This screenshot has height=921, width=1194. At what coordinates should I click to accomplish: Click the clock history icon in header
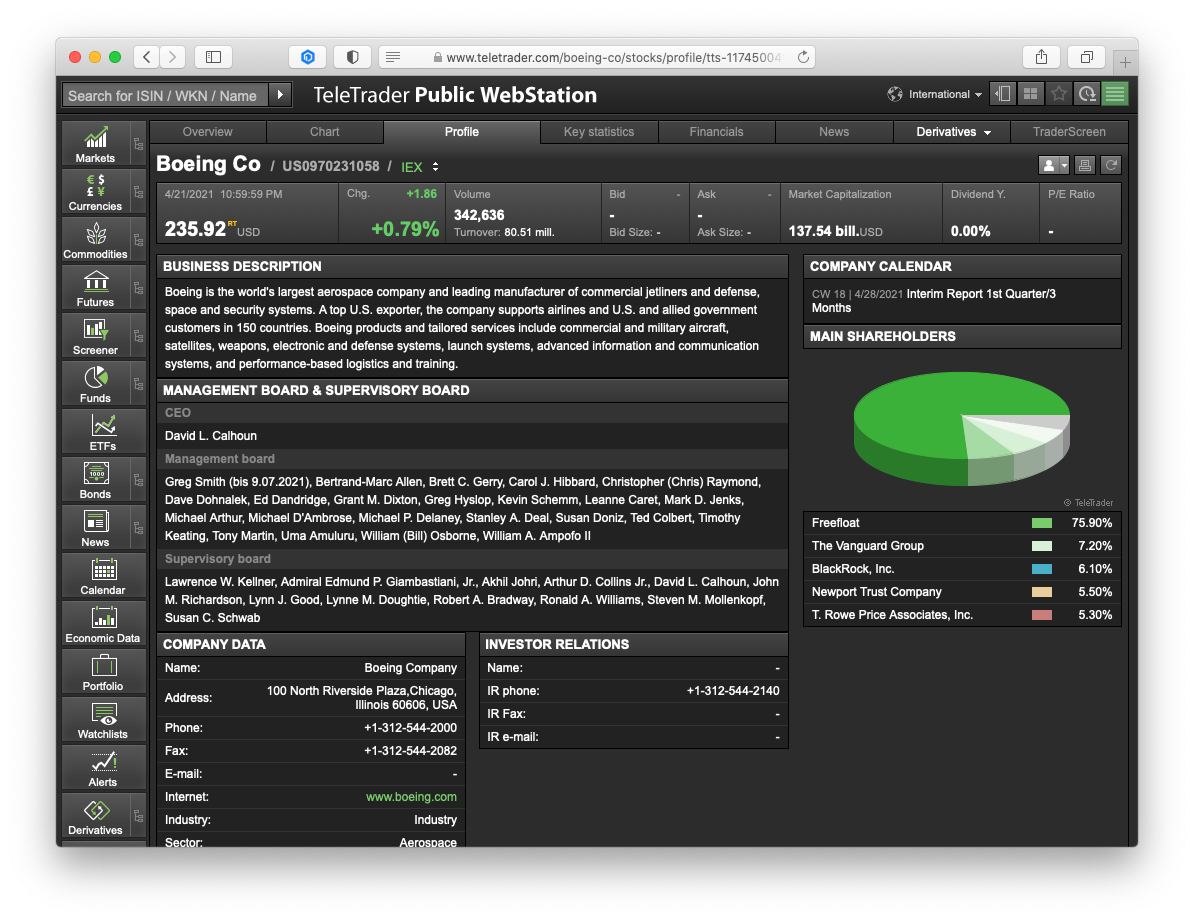(1087, 94)
